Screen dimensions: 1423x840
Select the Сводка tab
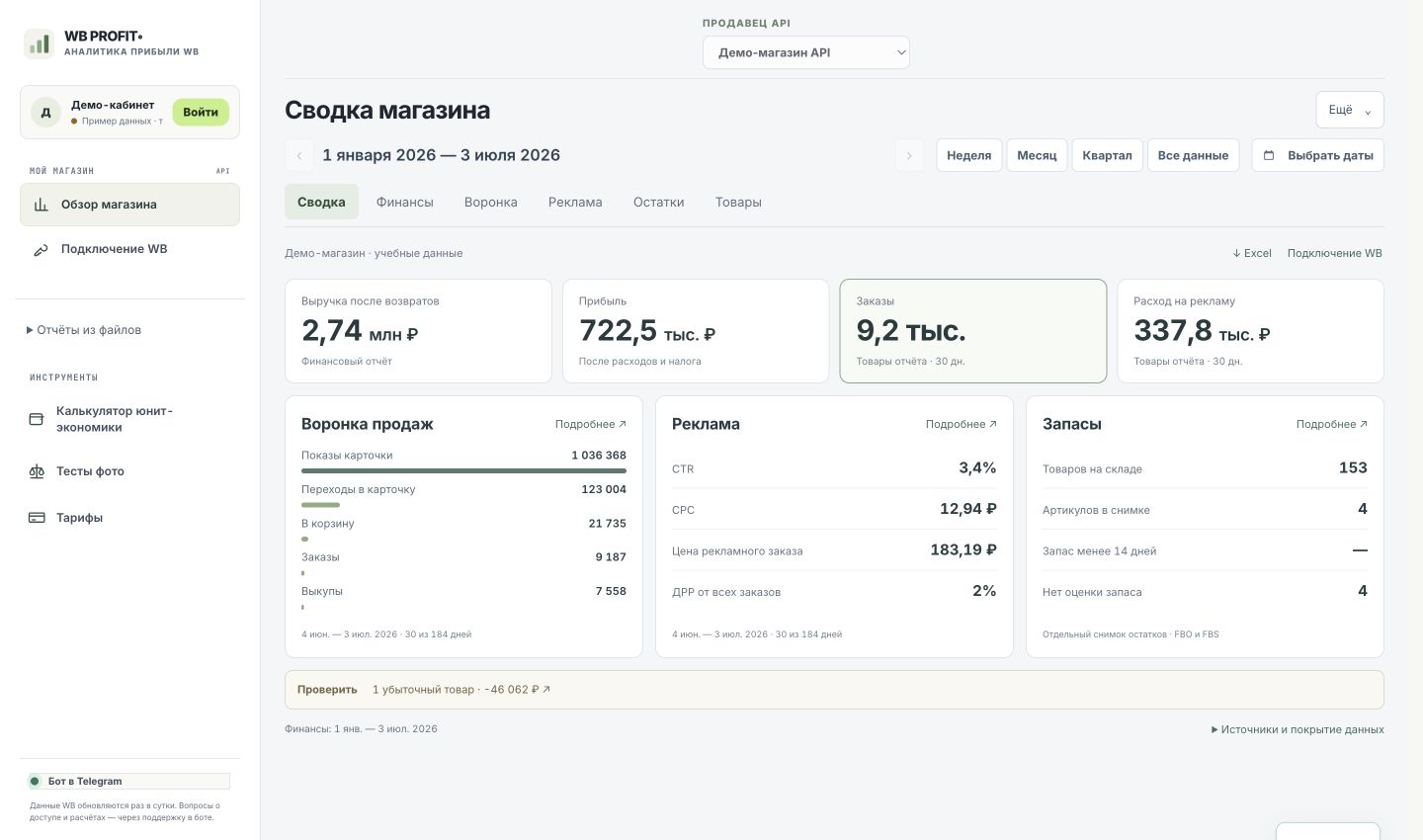pyautogui.click(x=321, y=202)
